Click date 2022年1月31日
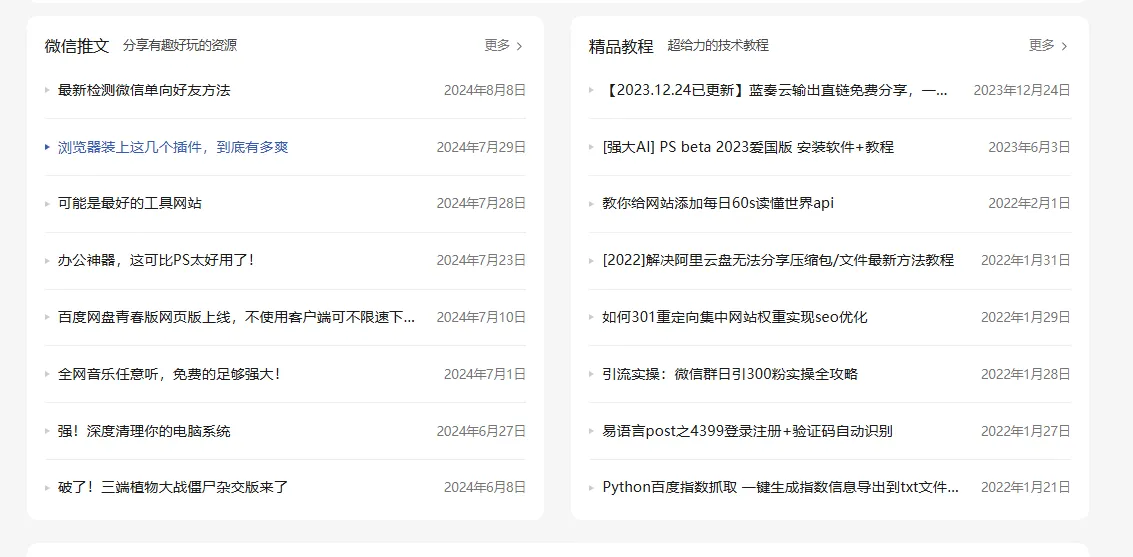The height and width of the screenshot is (557, 1133). (1025, 259)
